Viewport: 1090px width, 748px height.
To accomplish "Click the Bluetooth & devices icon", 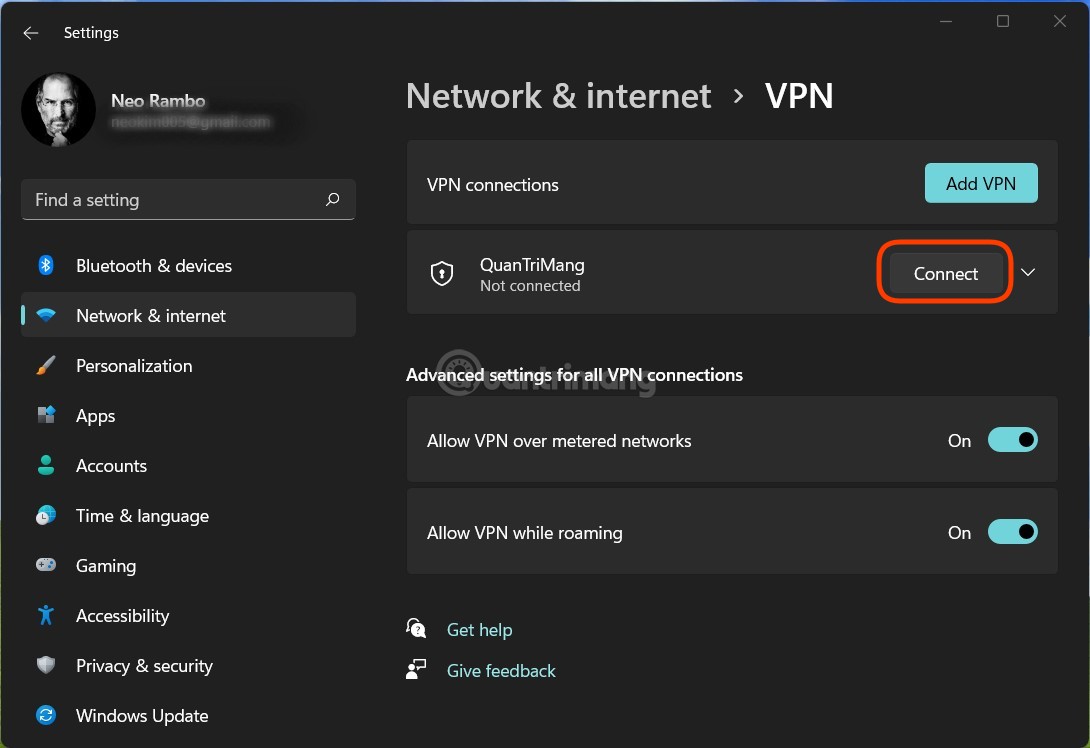I will pyautogui.click(x=46, y=265).
